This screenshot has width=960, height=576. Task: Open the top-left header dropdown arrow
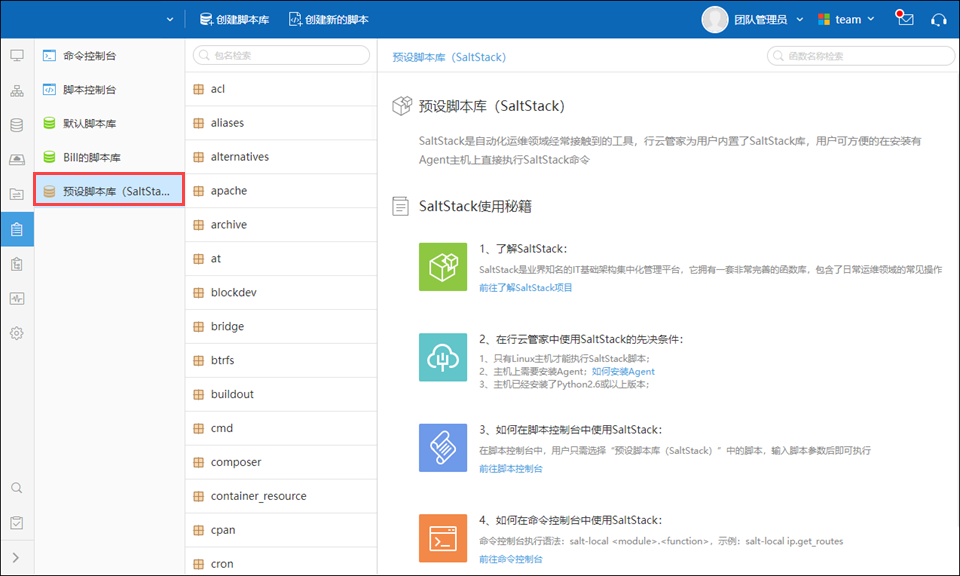170,19
